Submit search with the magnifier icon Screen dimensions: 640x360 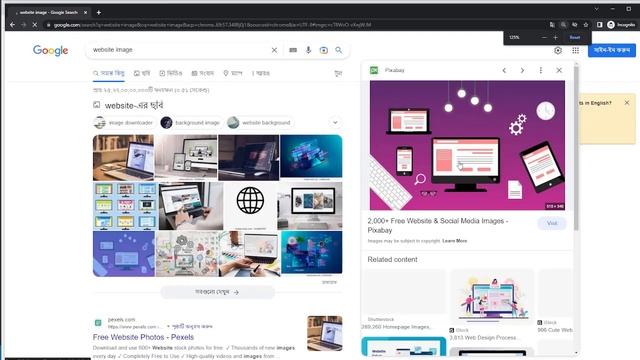339,50
